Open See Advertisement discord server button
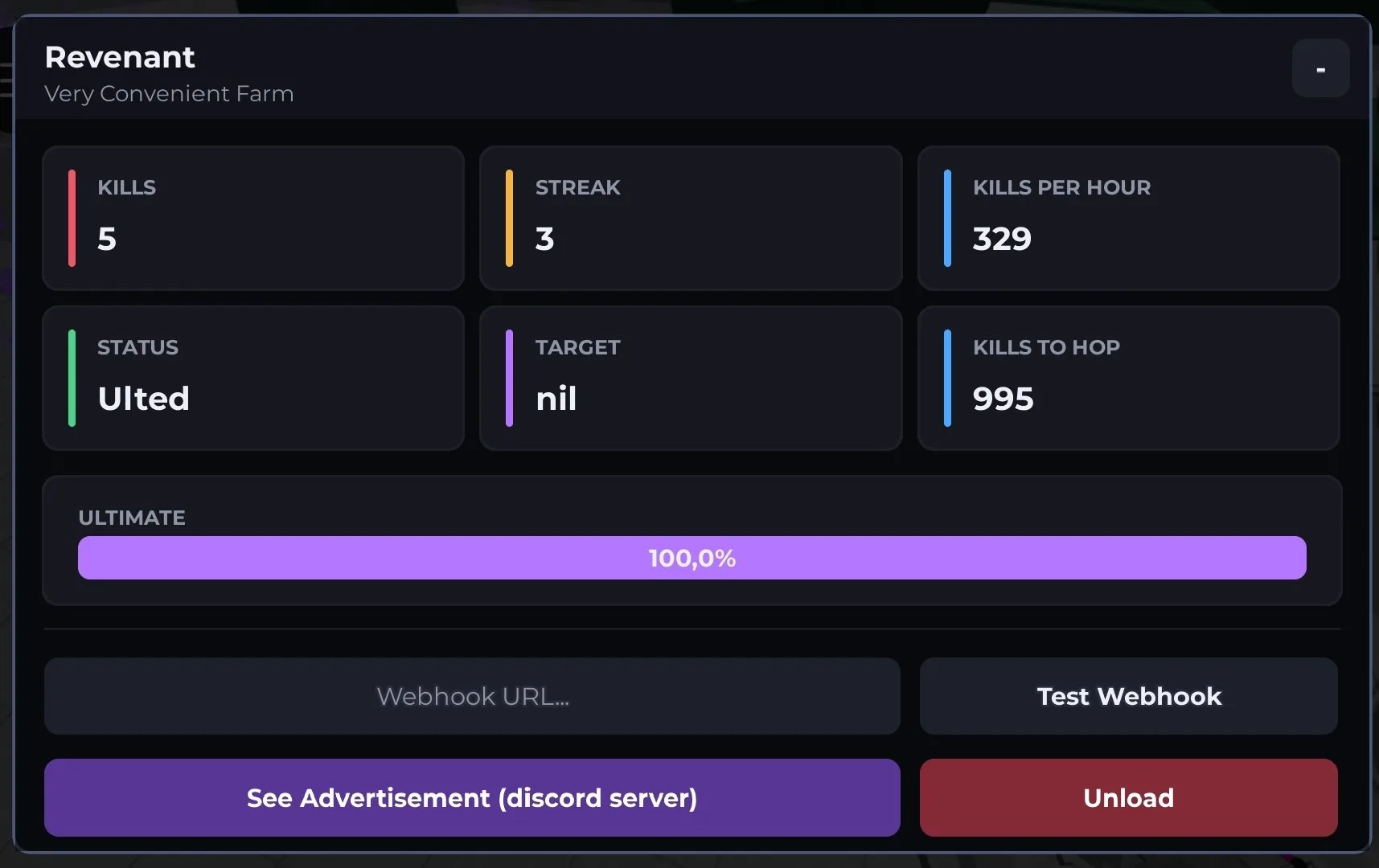The height and width of the screenshot is (868, 1379). pos(472,798)
